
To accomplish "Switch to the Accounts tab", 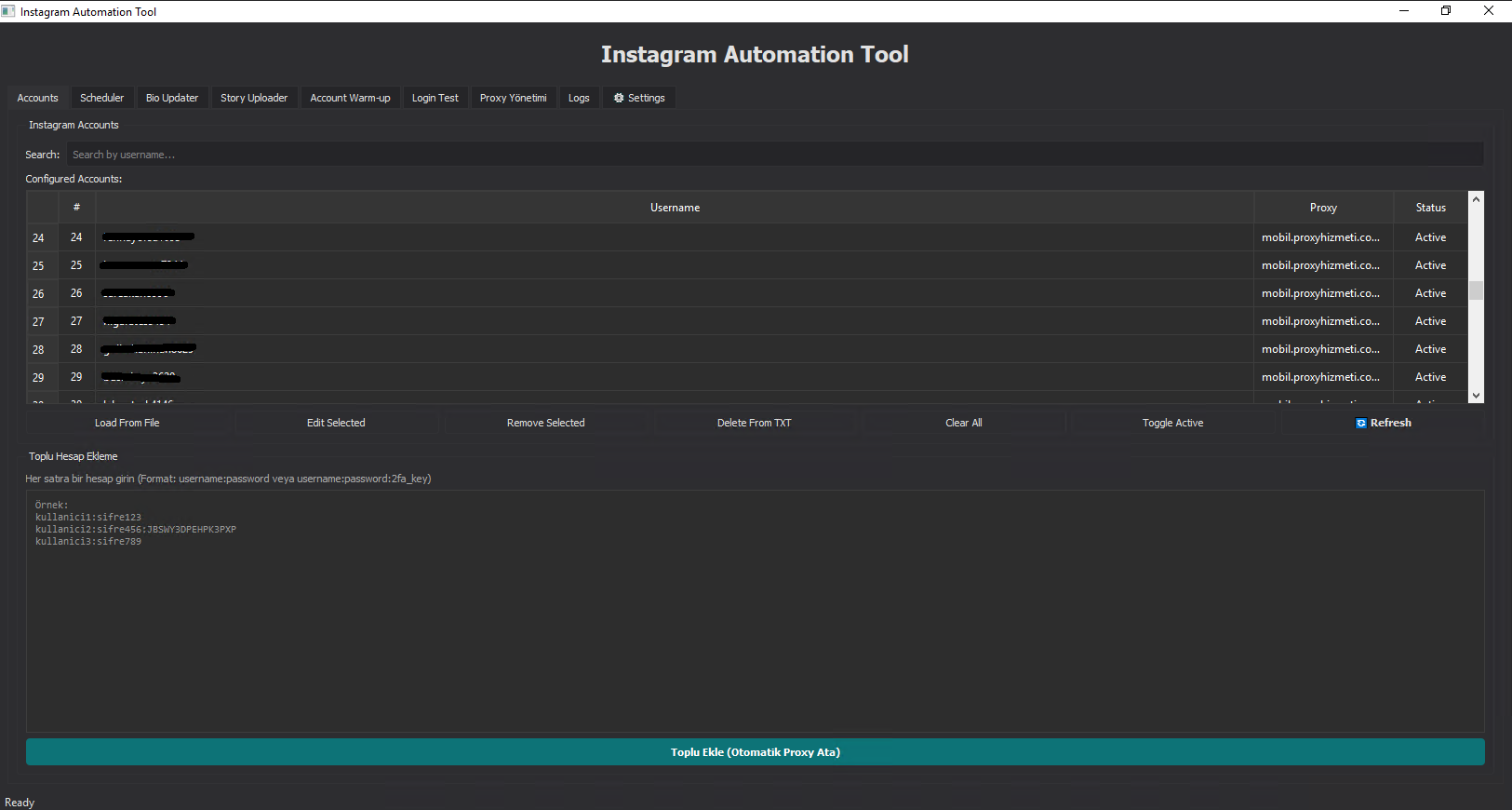I will coord(37,98).
